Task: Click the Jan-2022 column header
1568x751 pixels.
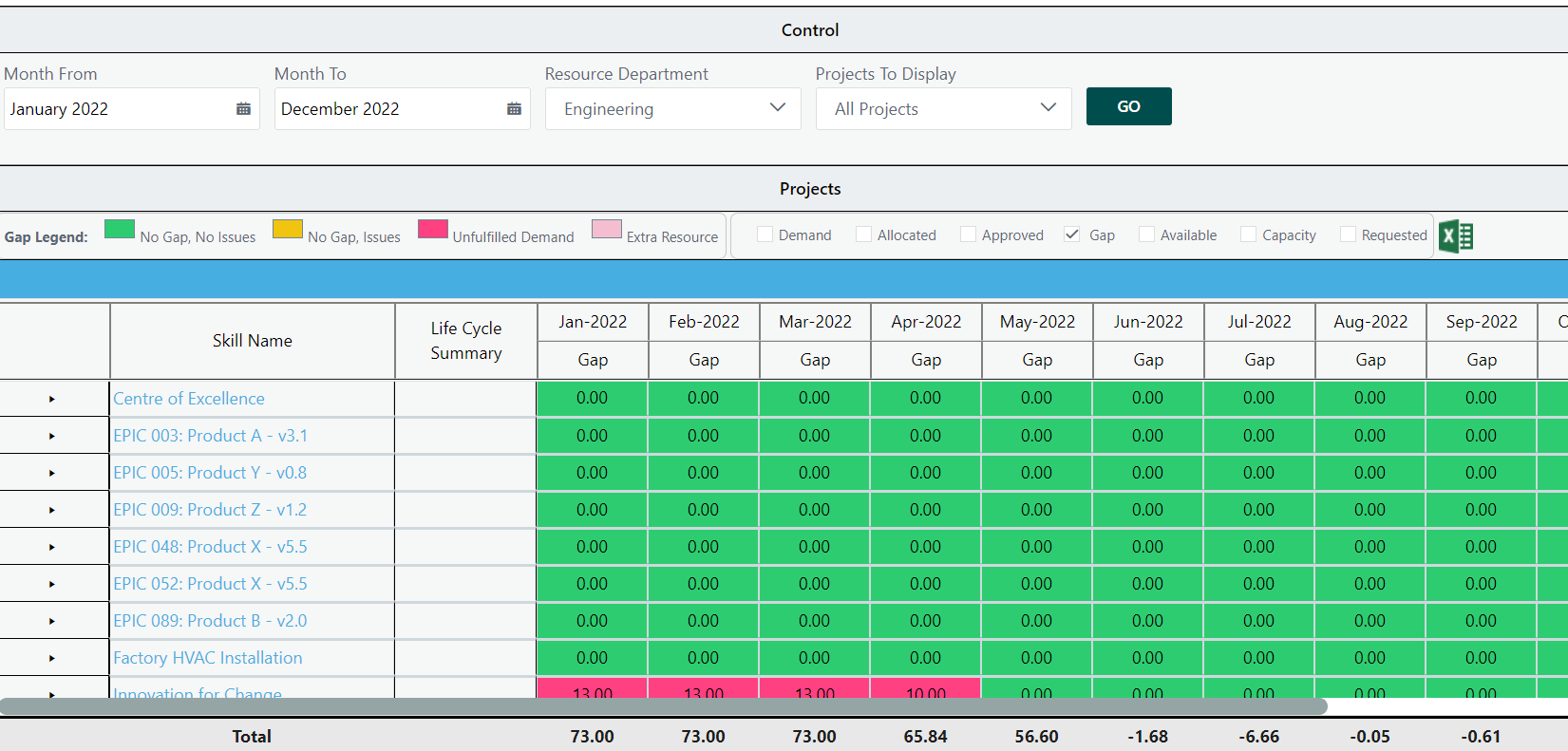Action: [x=593, y=322]
